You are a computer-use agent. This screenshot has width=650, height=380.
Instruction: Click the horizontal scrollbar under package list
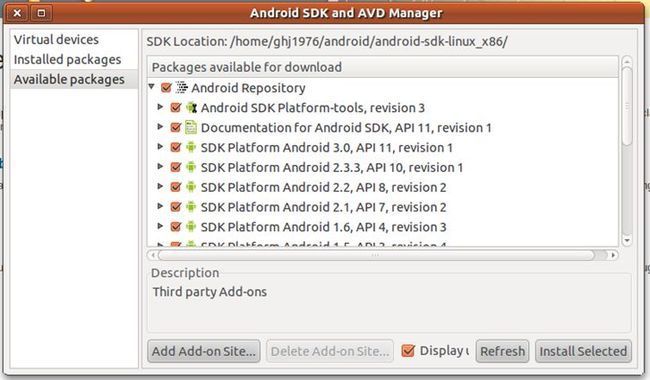click(376, 255)
